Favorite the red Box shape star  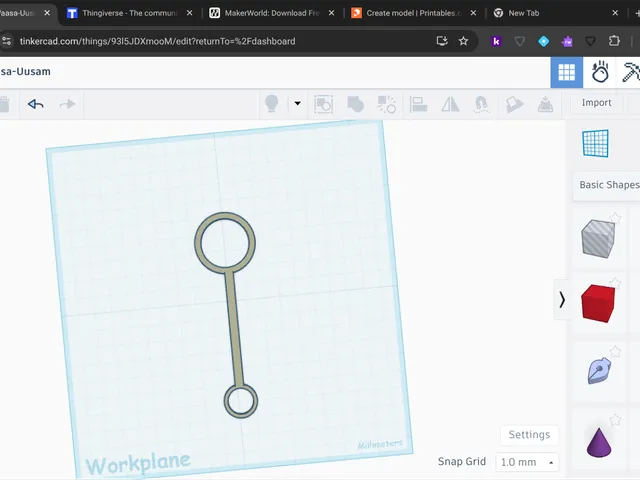(616, 283)
